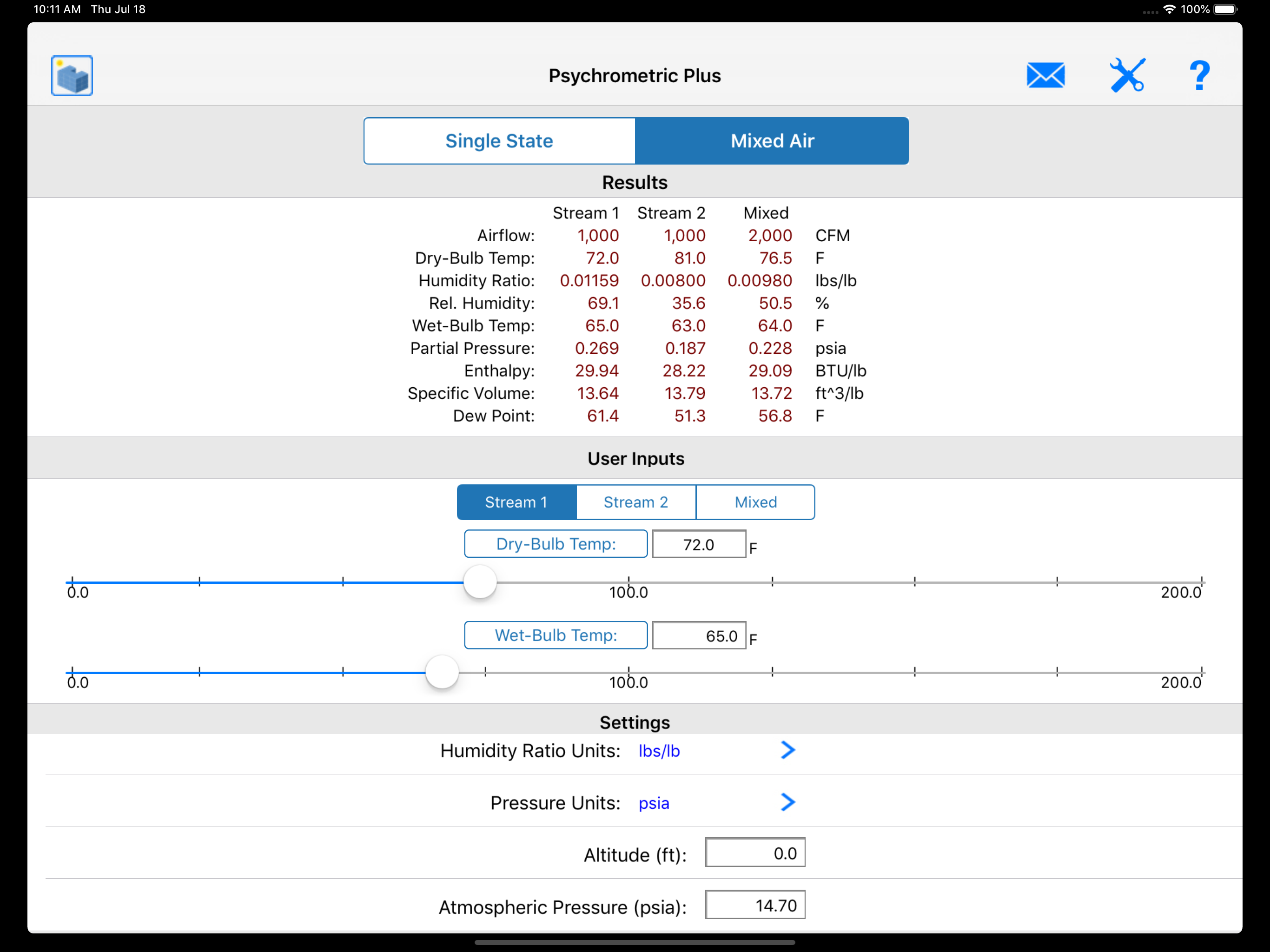Viewport: 1270px width, 952px height.
Task: Tap Stream 2 relative humidity 35.6
Action: pos(688,303)
